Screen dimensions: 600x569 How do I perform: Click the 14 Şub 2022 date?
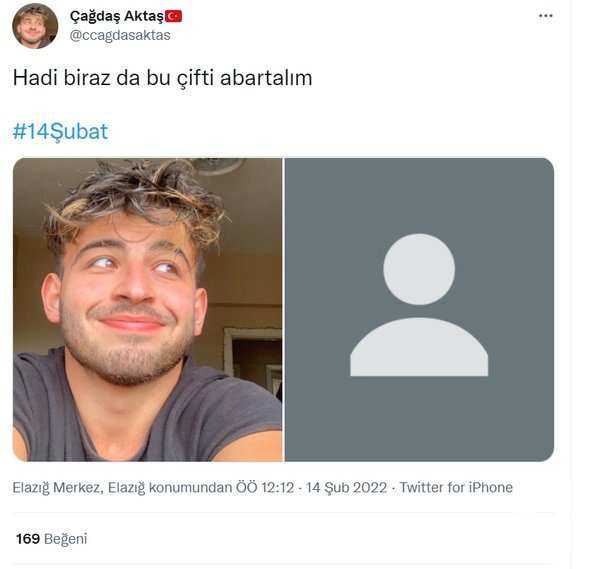(346, 487)
